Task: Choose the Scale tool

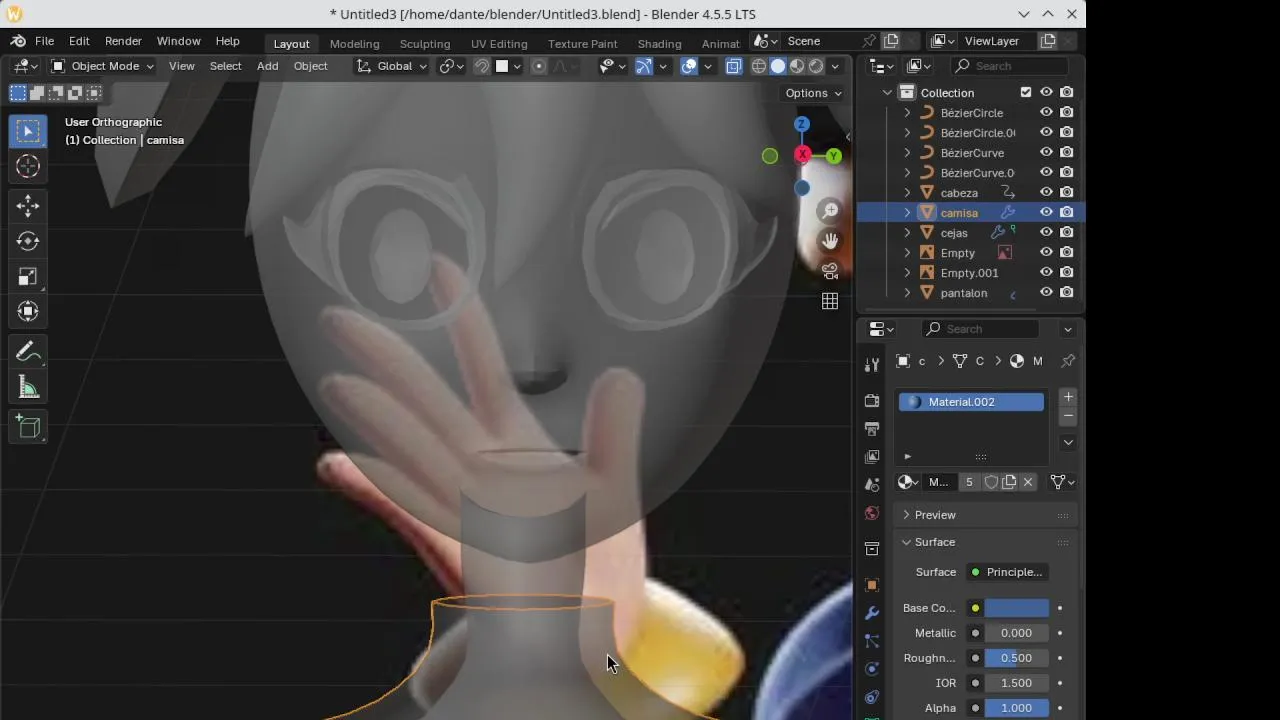Action: [x=28, y=276]
